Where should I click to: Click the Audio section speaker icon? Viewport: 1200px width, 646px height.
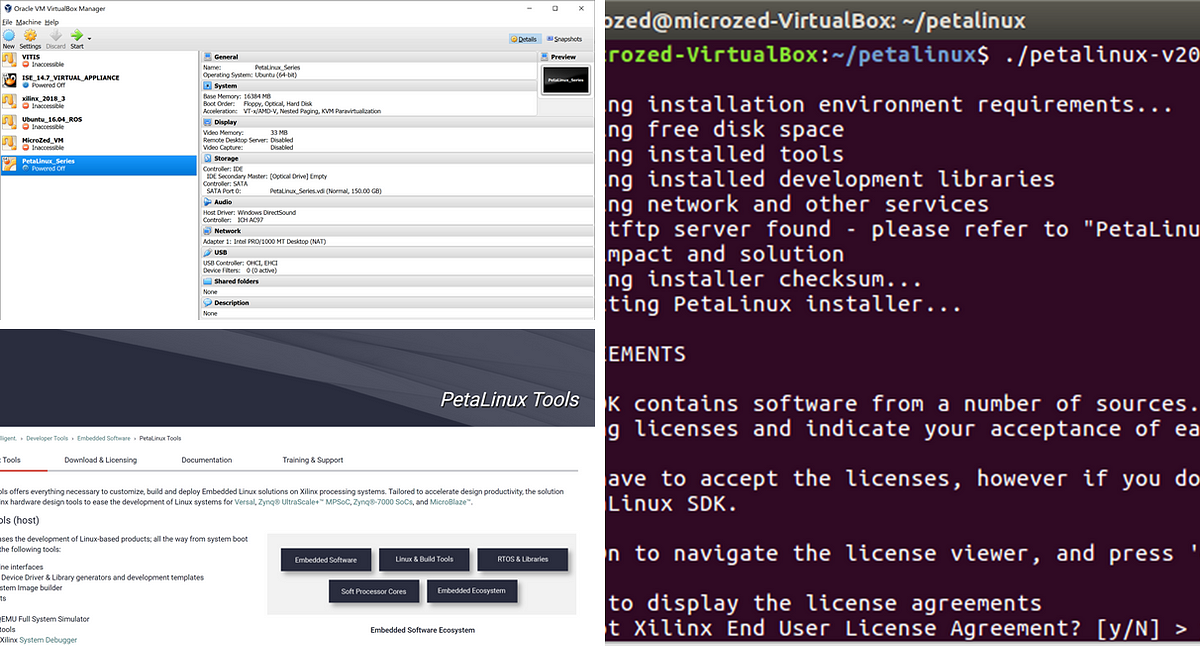[207, 202]
